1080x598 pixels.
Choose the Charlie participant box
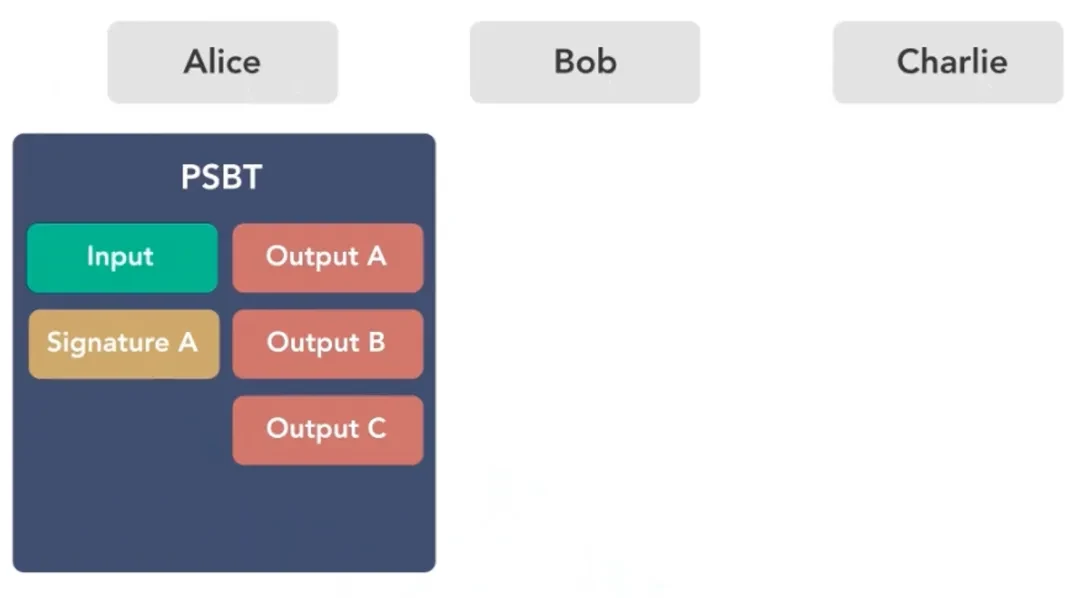[x=947, y=62]
